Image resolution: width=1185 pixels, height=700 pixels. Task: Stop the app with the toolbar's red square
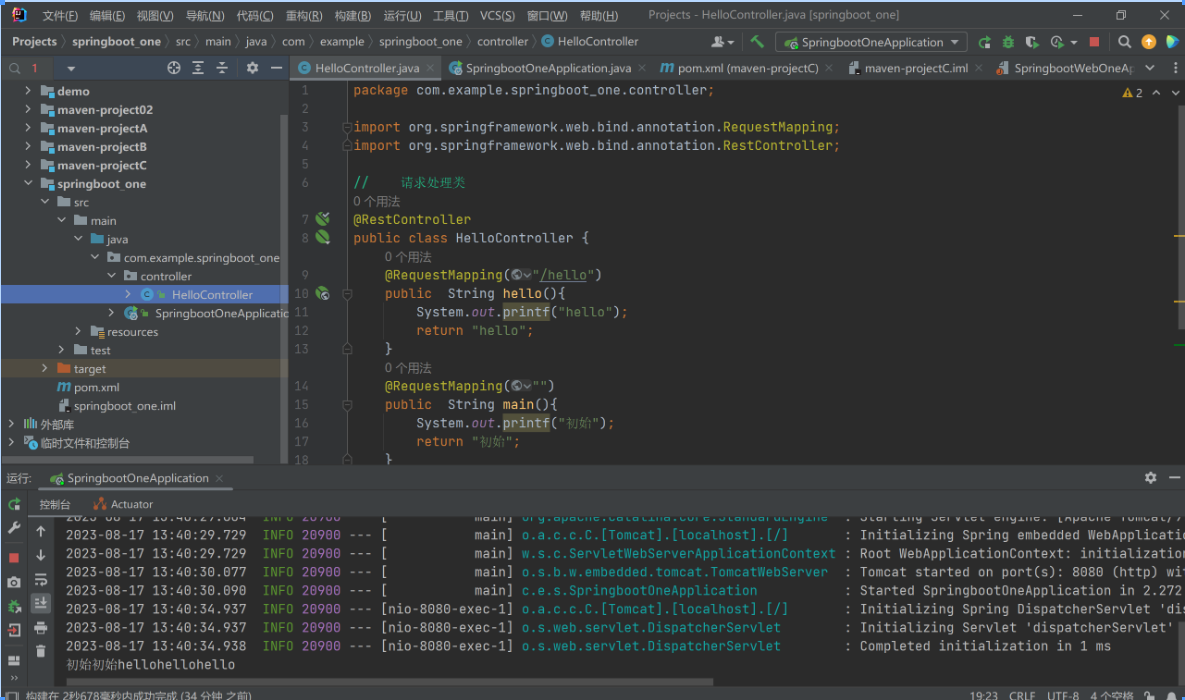[1094, 42]
